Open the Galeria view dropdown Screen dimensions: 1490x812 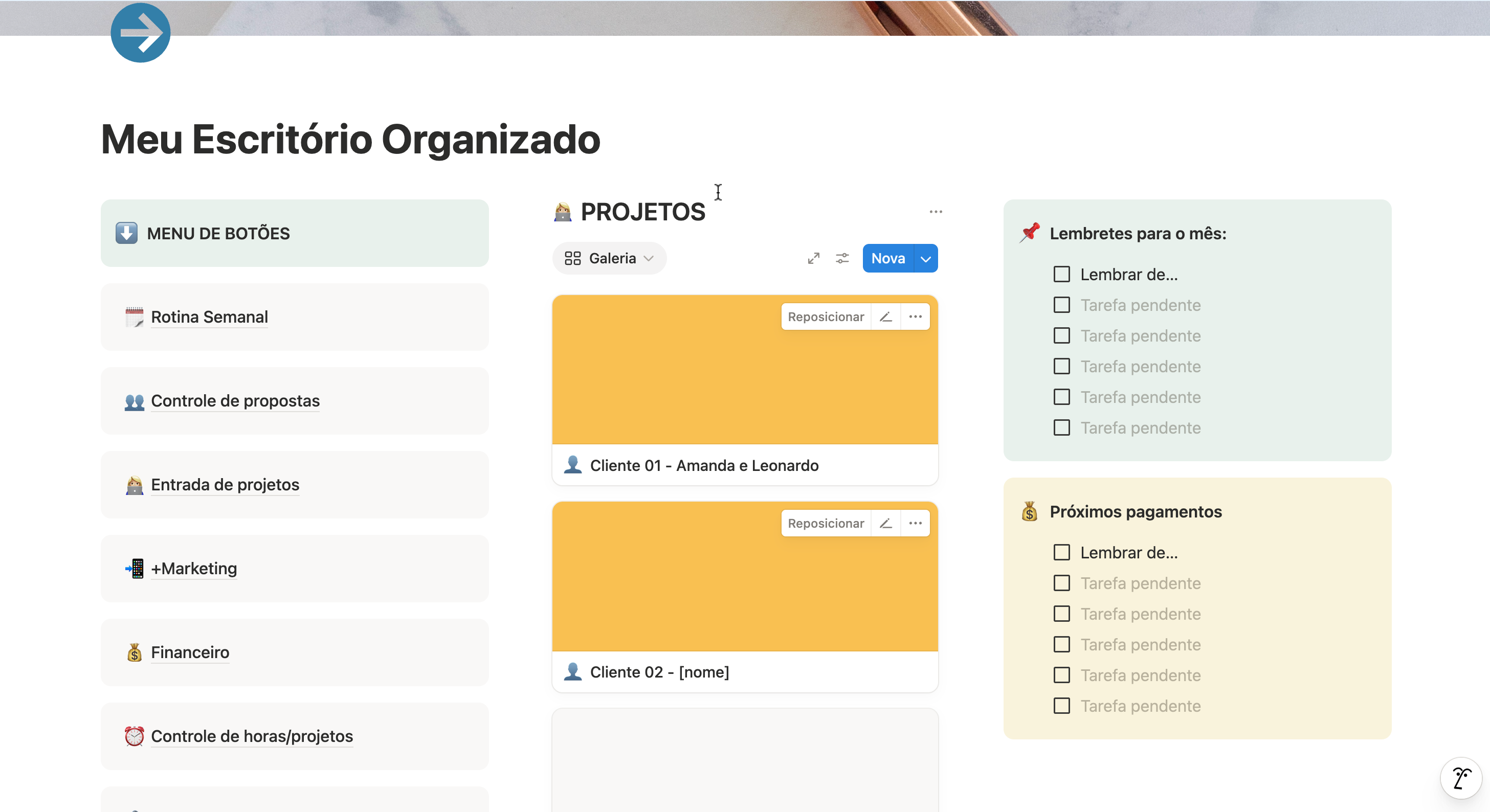tap(609, 259)
